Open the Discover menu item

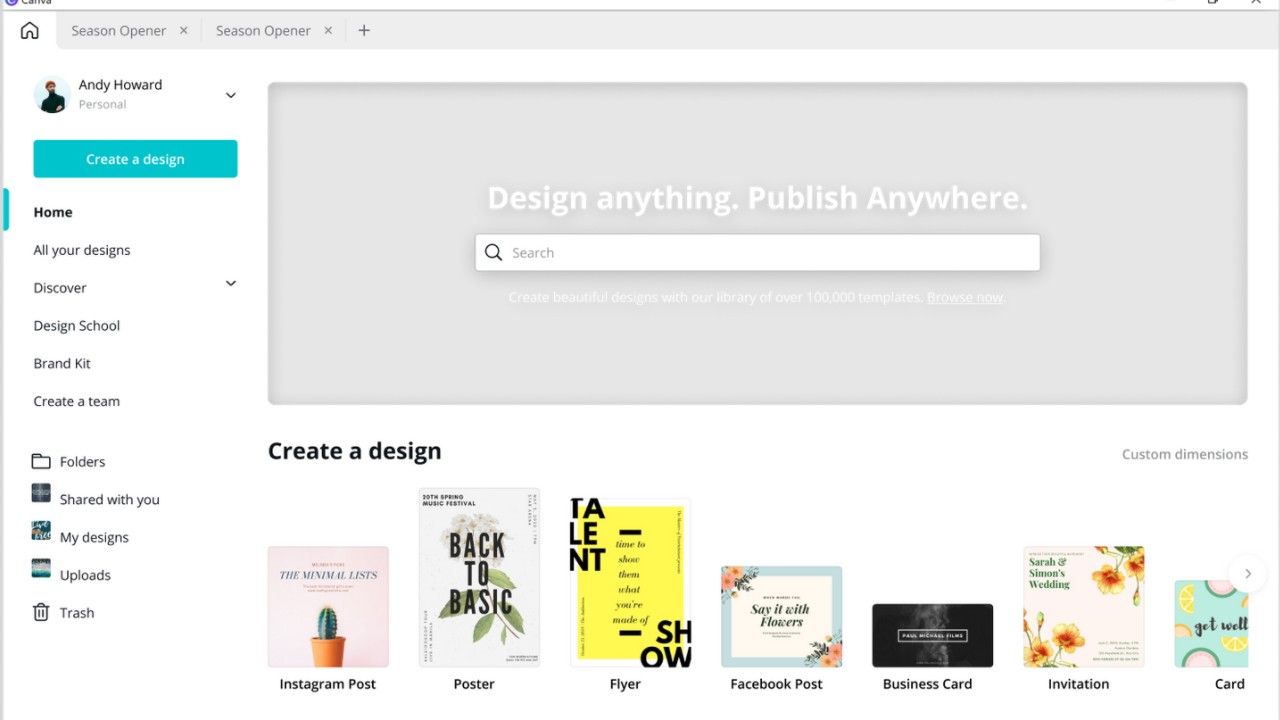click(60, 288)
